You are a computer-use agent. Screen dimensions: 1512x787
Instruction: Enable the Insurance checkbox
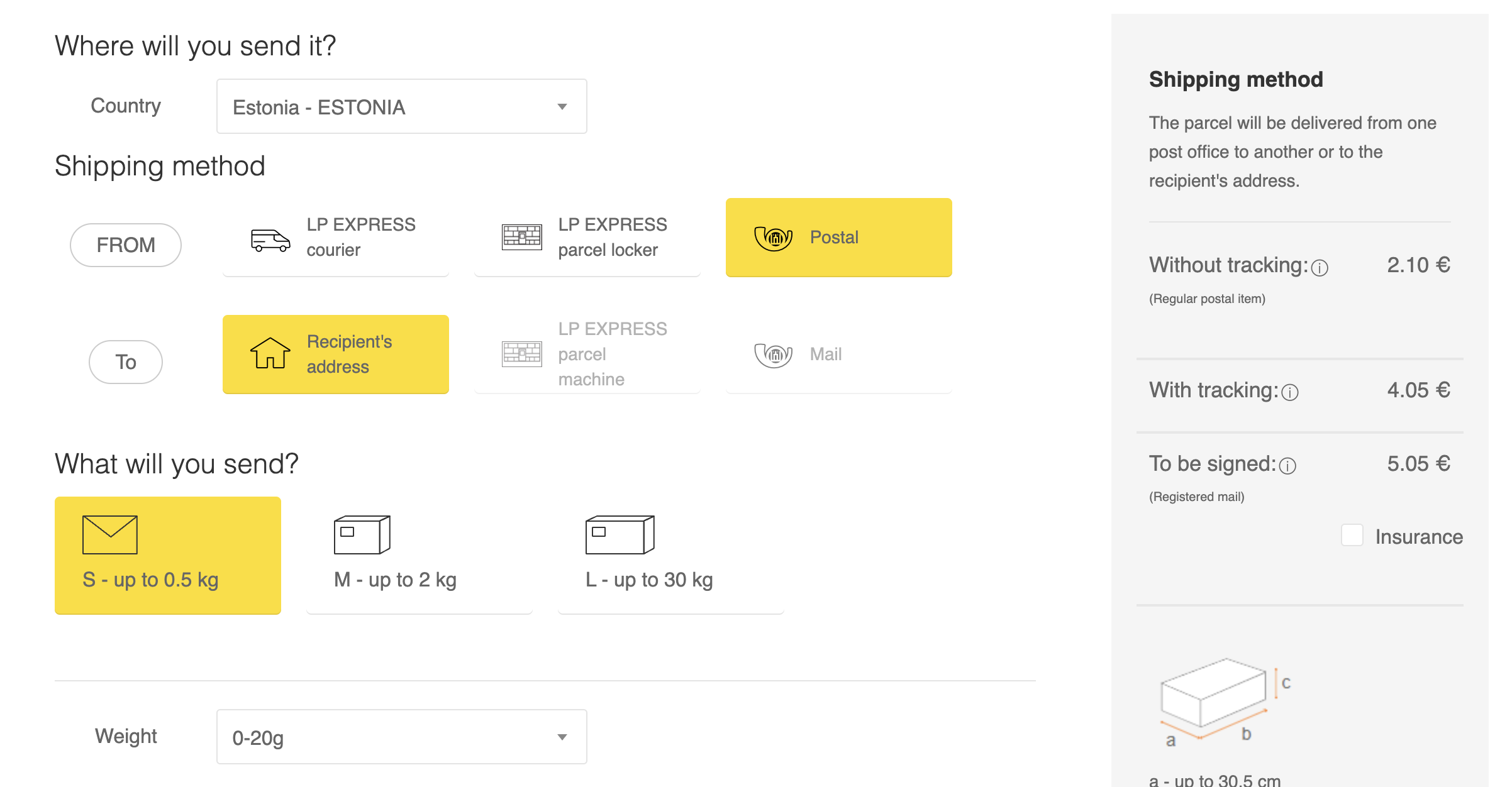tap(1352, 536)
